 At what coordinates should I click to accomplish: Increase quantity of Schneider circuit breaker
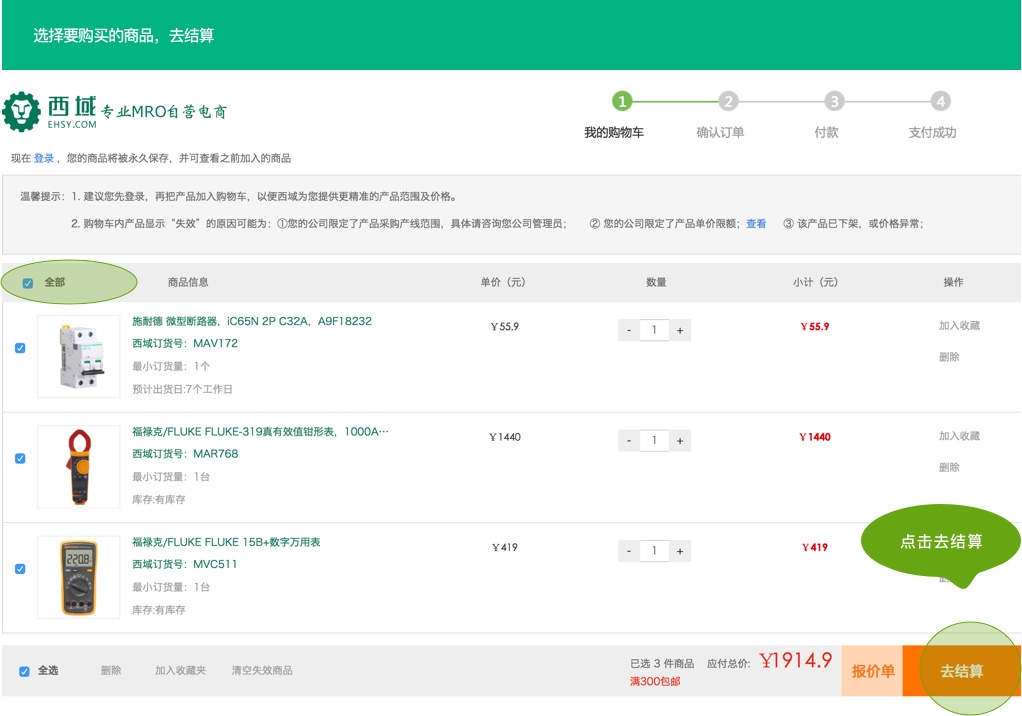(x=680, y=330)
